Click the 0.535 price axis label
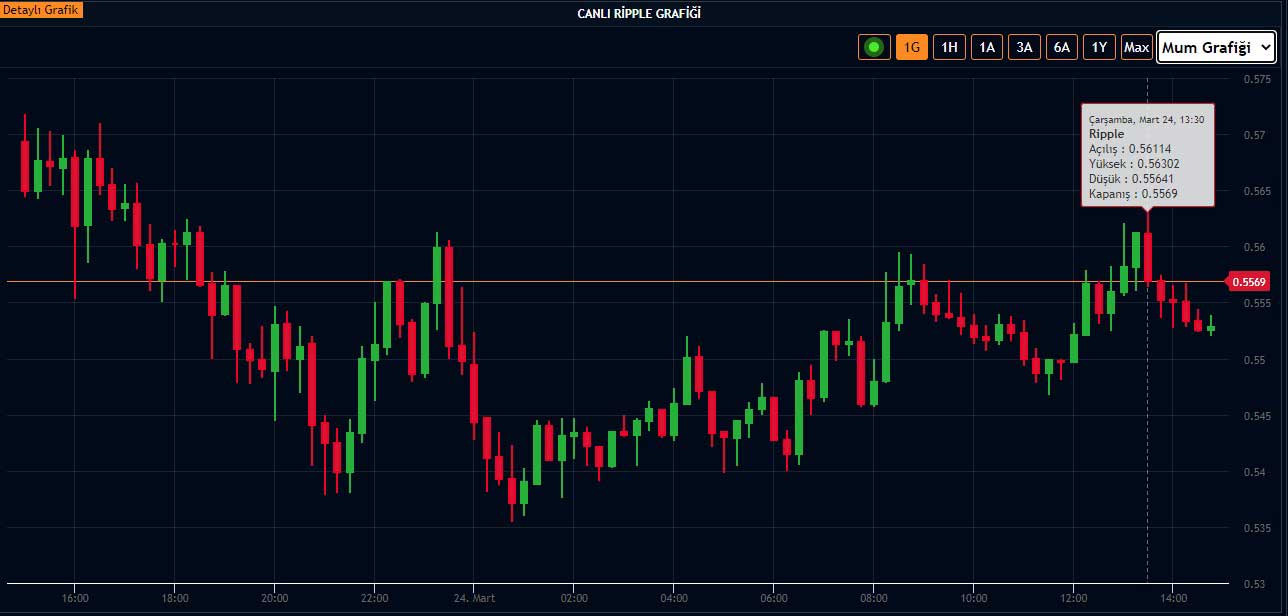The image size is (1288, 616). coord(1256,527)
